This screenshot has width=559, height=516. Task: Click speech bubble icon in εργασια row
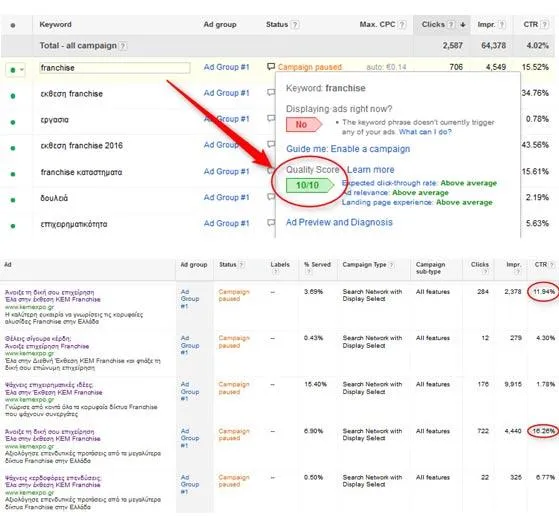point(271,118)
